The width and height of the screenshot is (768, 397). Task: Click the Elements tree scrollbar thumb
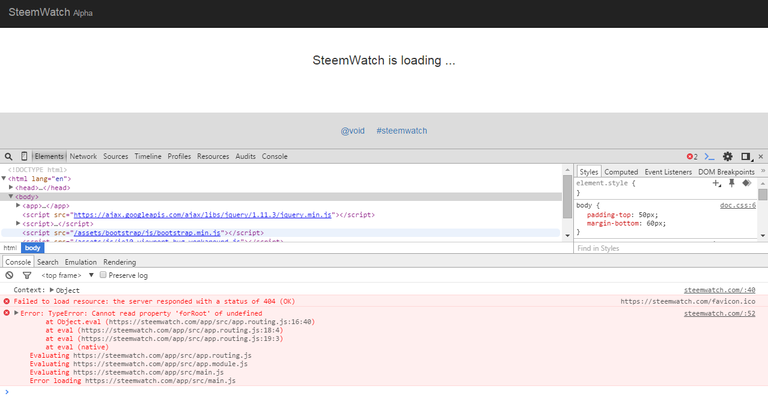click(x=567, y=197)
